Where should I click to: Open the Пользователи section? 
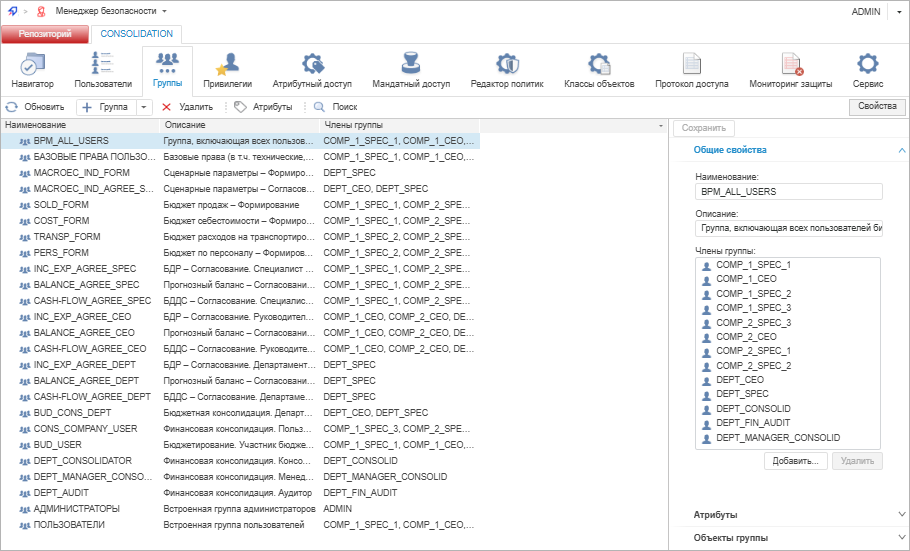pos(103,71)
